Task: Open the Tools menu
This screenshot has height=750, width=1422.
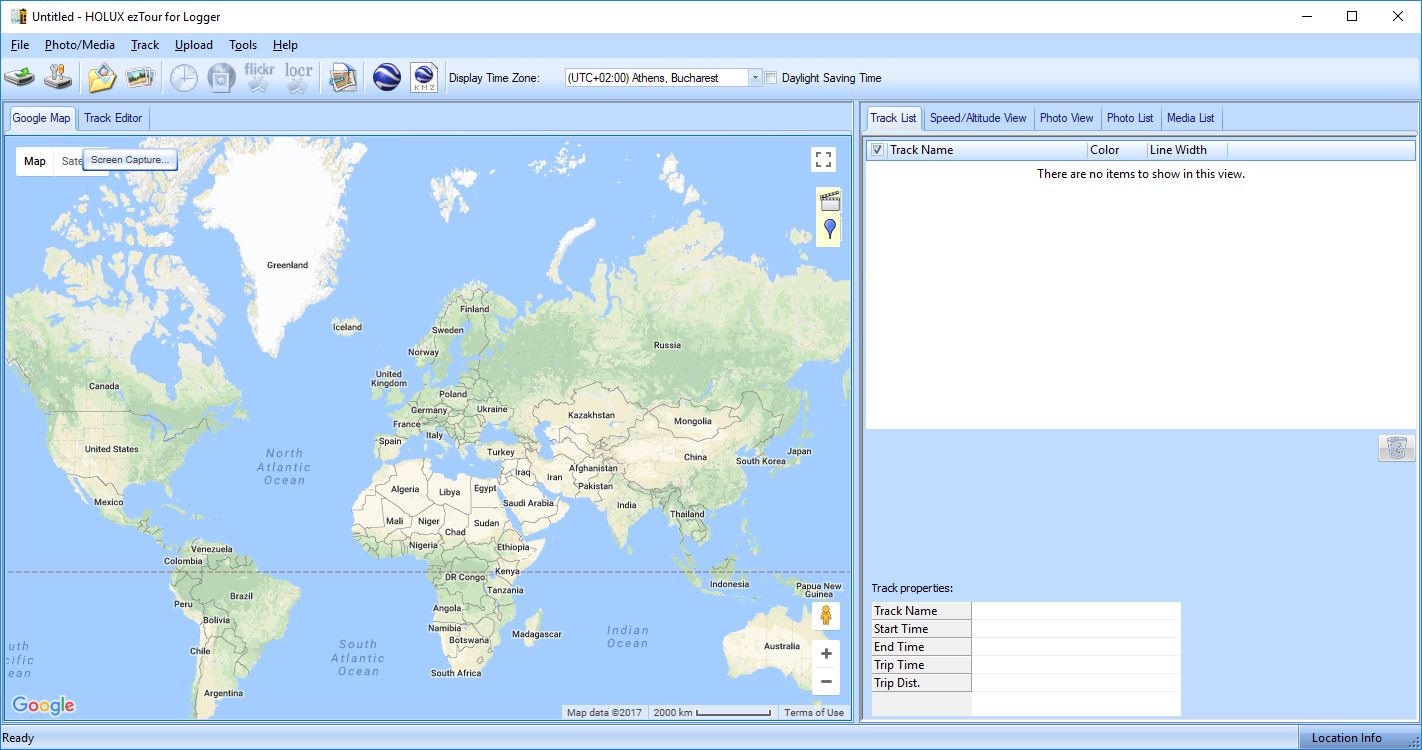Action: pyautogui.click(x=243, y=45)
